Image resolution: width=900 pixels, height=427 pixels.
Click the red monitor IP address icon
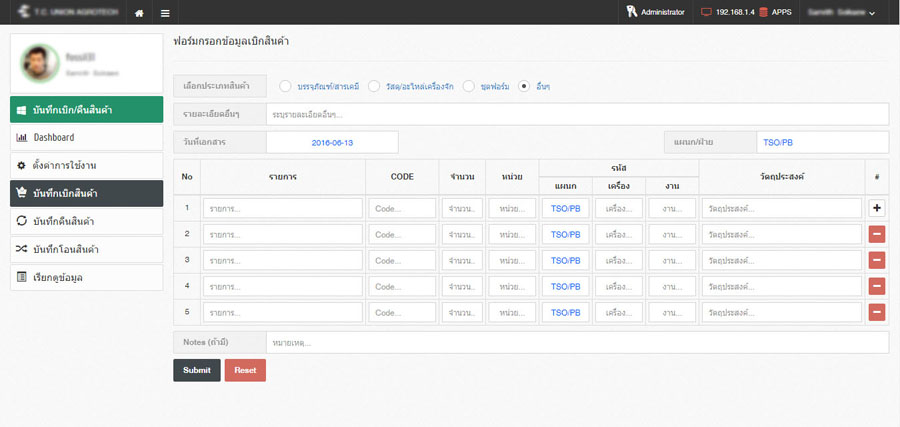(707, 12)
